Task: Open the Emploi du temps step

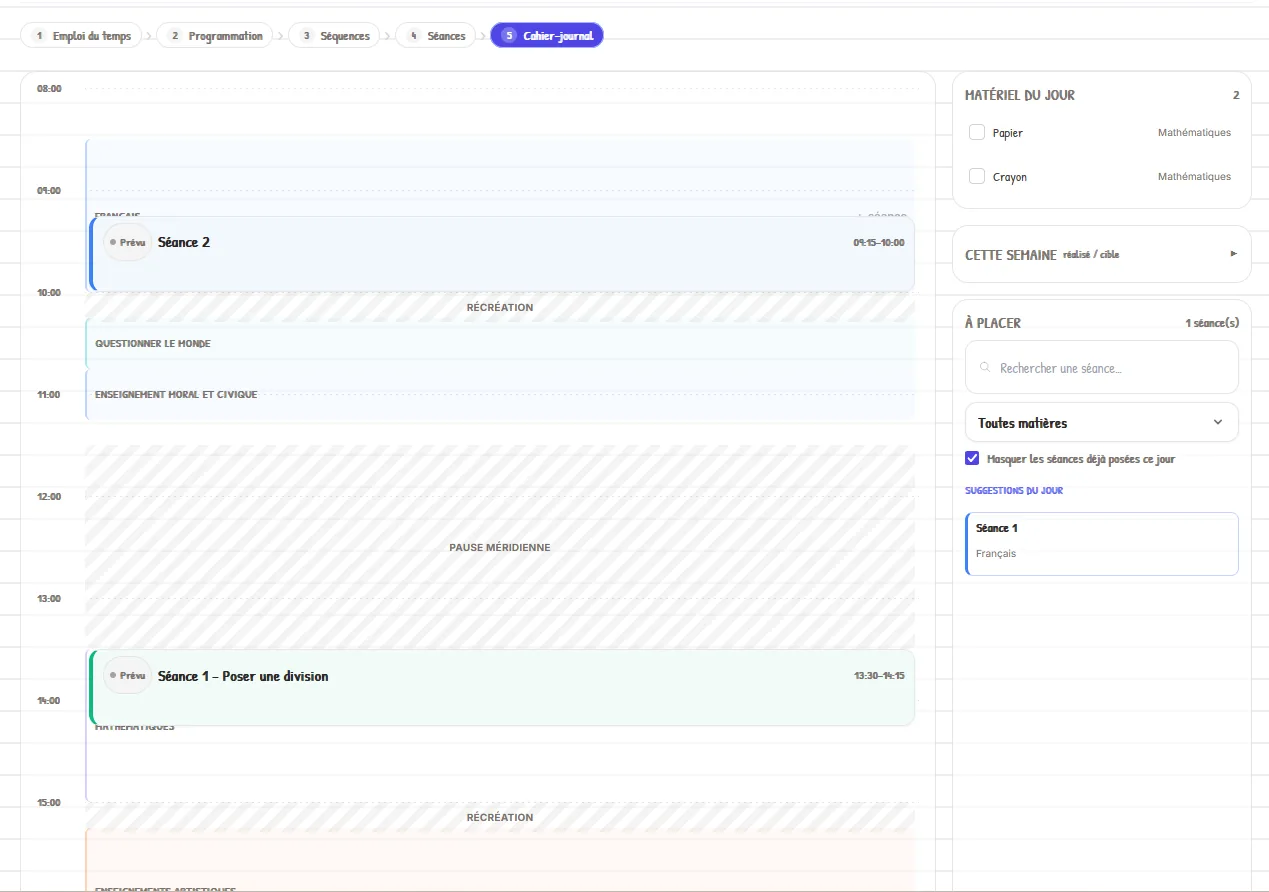Action: (82, 36)
